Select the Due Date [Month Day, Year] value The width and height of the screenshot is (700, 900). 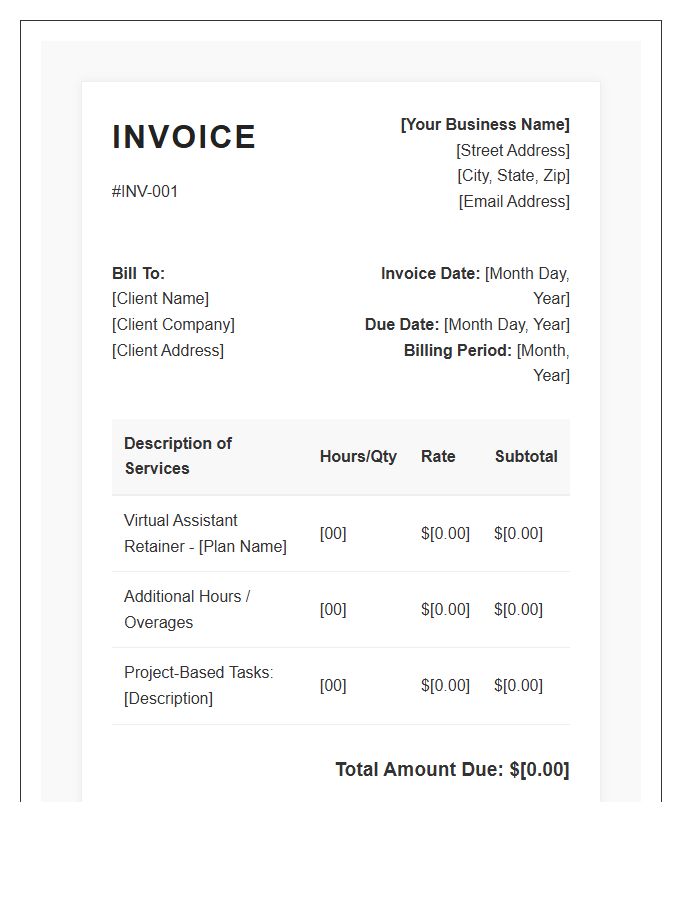coord(507,325)
